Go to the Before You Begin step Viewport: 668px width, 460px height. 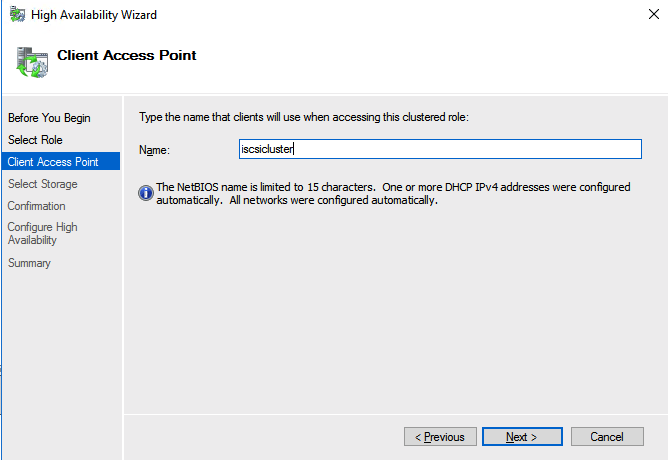pyautogui.click(x=49, y=118)
